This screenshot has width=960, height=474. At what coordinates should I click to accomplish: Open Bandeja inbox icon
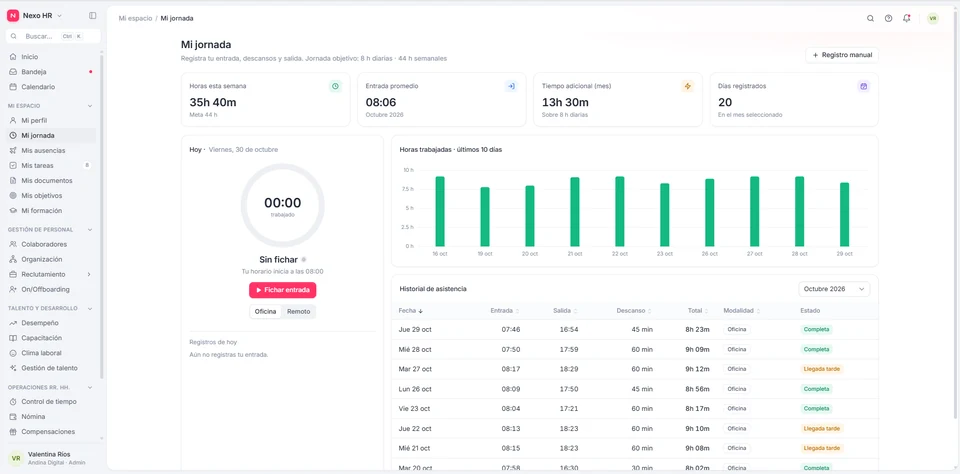[13, 72]
